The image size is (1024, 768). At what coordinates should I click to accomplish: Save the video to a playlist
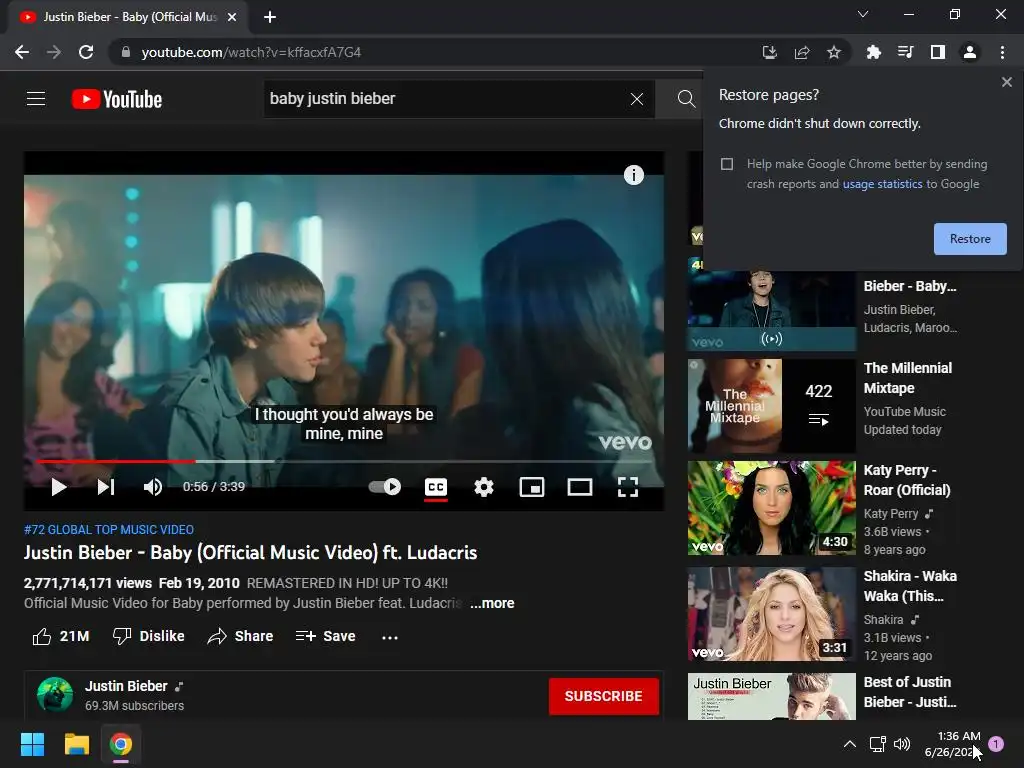(x=325, y=636)
